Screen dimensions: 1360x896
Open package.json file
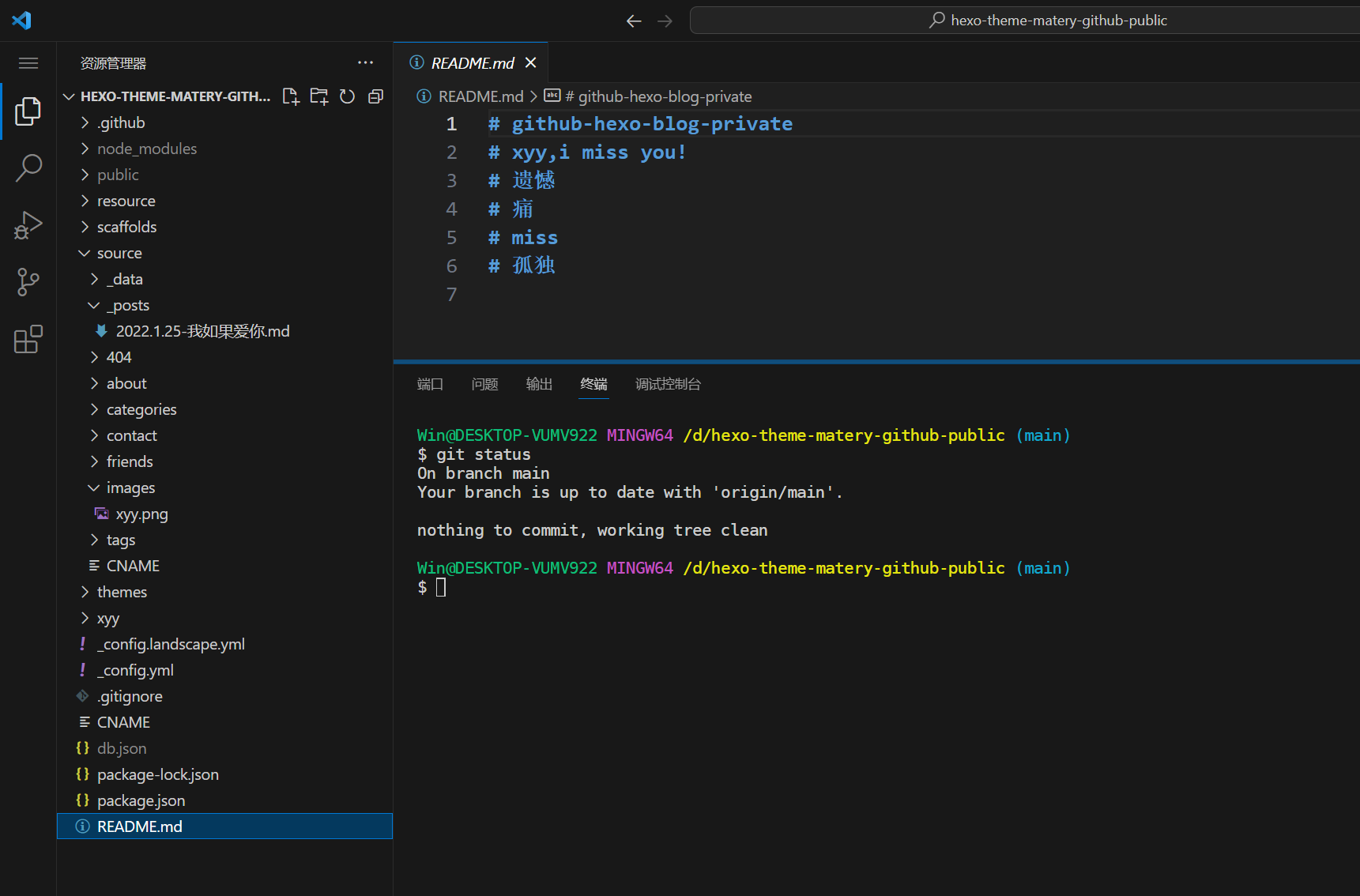point(224,800)
